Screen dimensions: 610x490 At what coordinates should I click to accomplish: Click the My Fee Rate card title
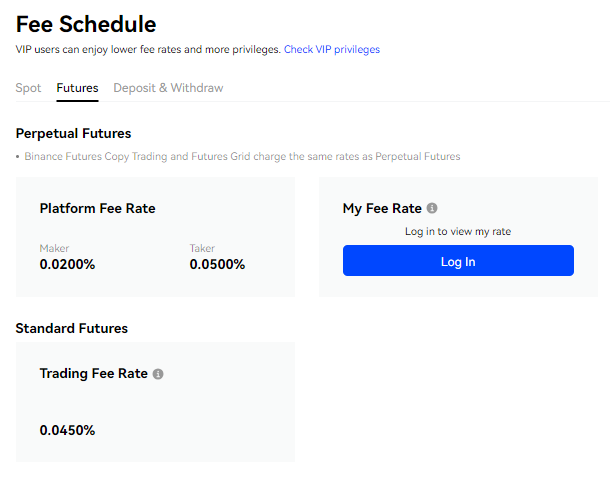382,209
